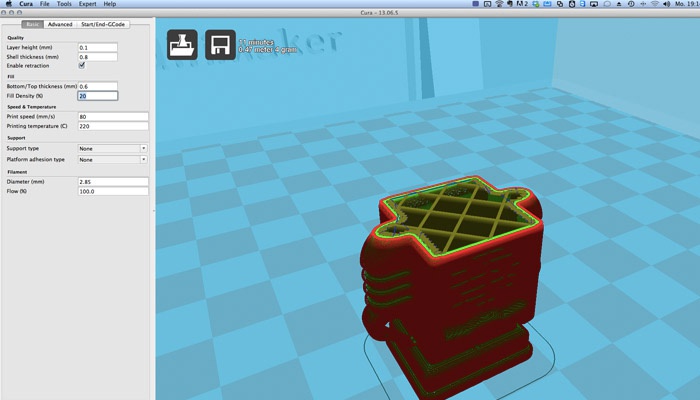
Task: Click the Layer height input field
Action: coord(98,47)
